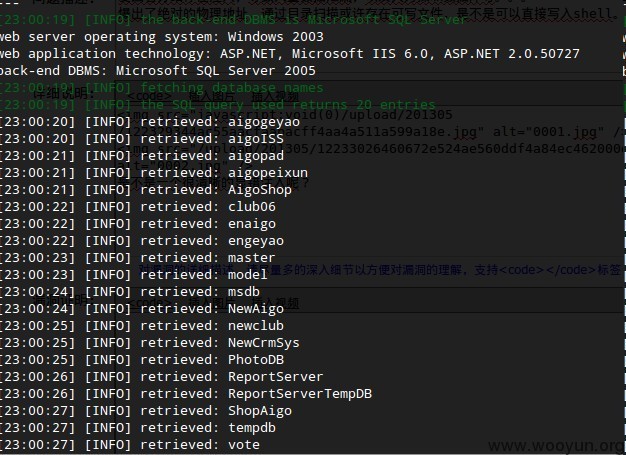
Task: Click the 'query used returns 20 entries' line
Action: click(218, 105)
